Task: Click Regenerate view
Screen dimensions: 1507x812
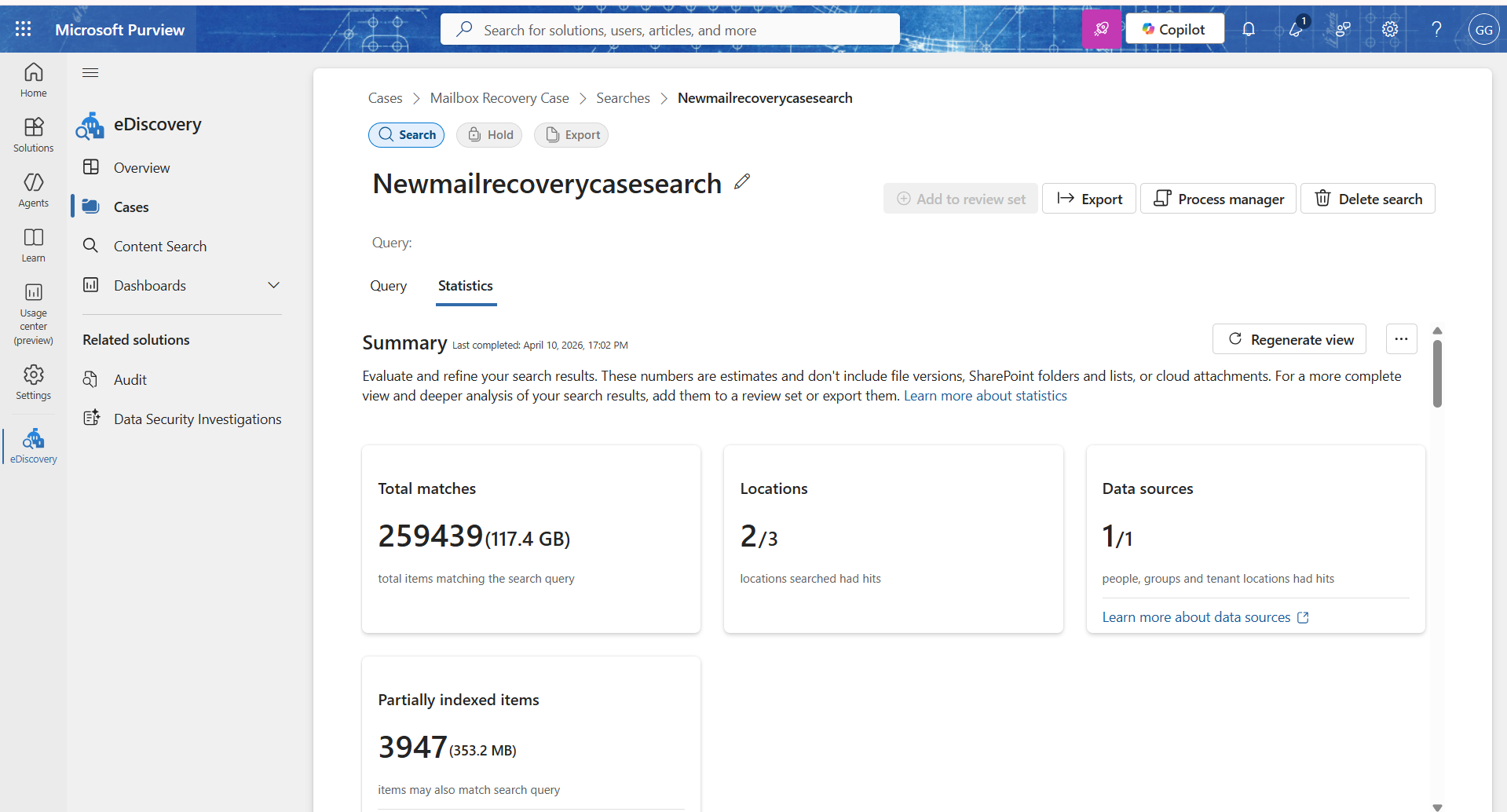Action: click(x=1289, y=339)
